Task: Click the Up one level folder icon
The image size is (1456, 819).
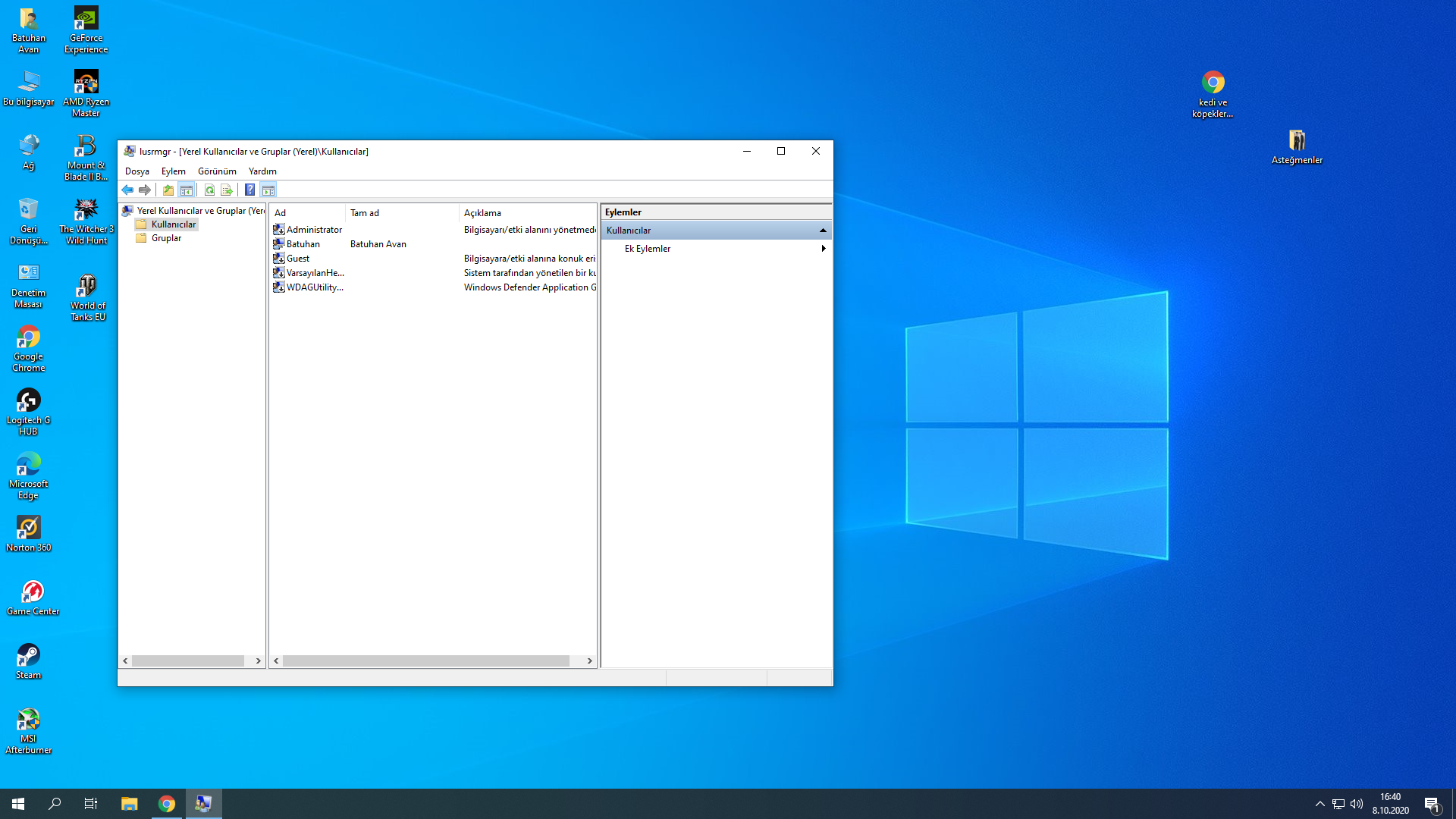Action: pyautogui.click(x=168, y=190)
